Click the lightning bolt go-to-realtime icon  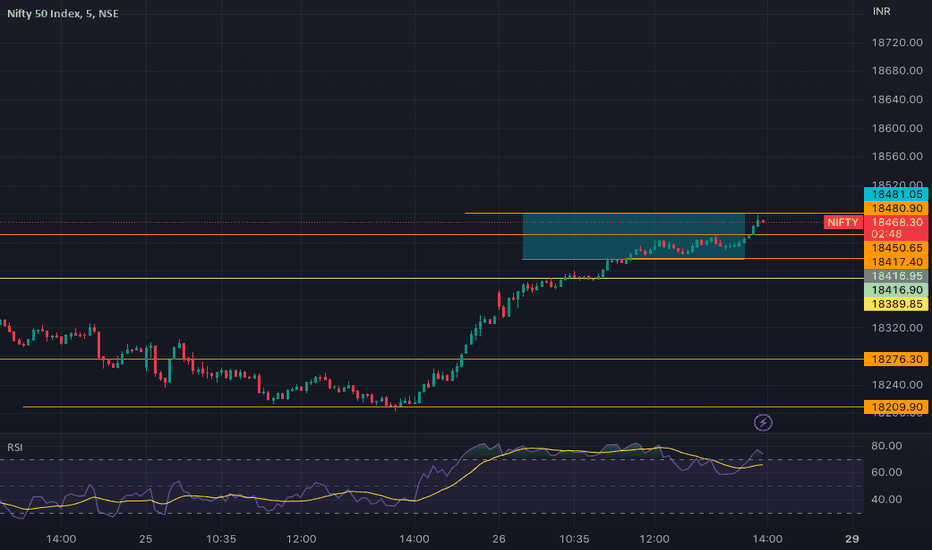(x=763, y=423)
